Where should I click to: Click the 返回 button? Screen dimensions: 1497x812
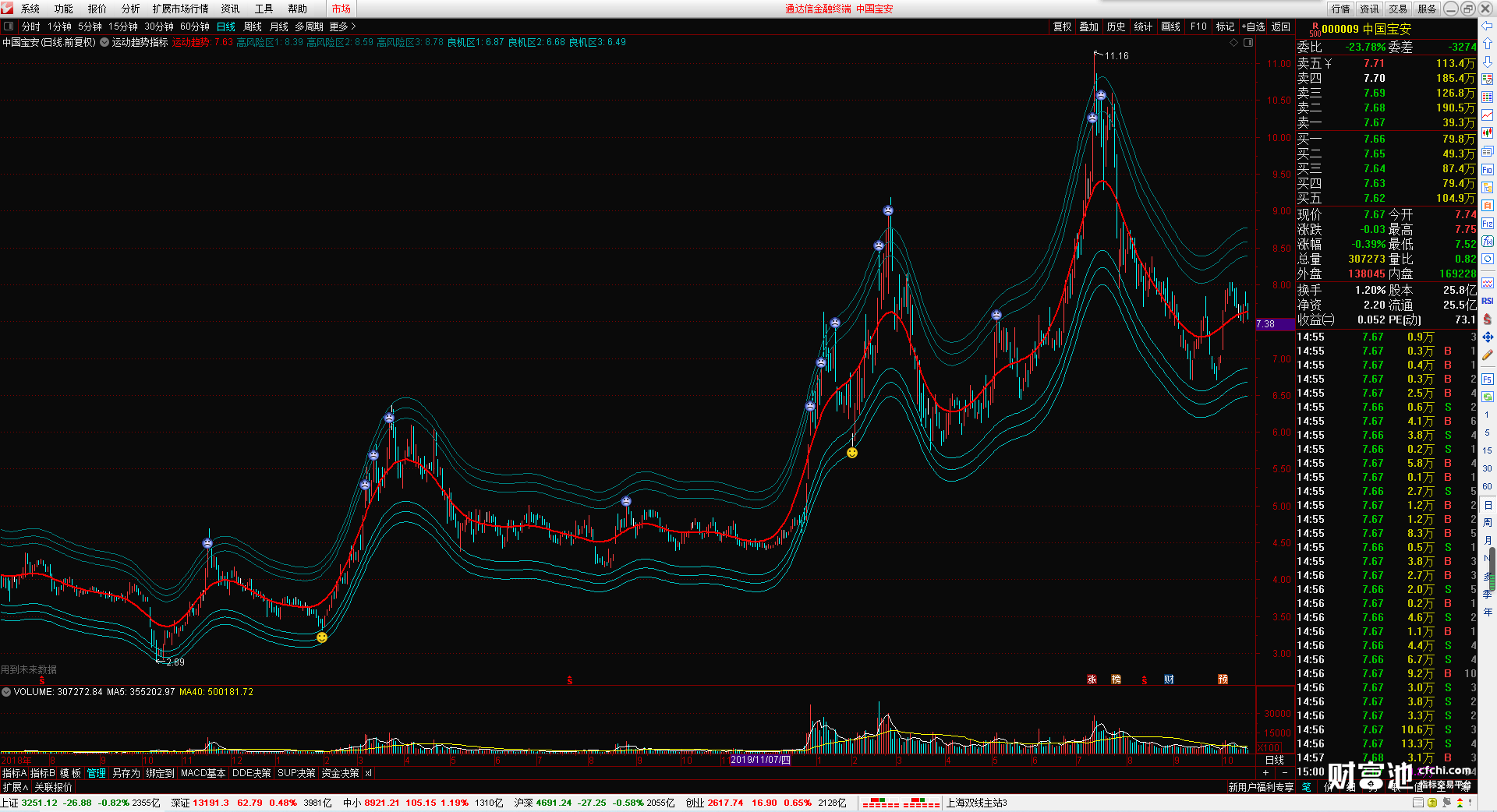[1281, 26]
